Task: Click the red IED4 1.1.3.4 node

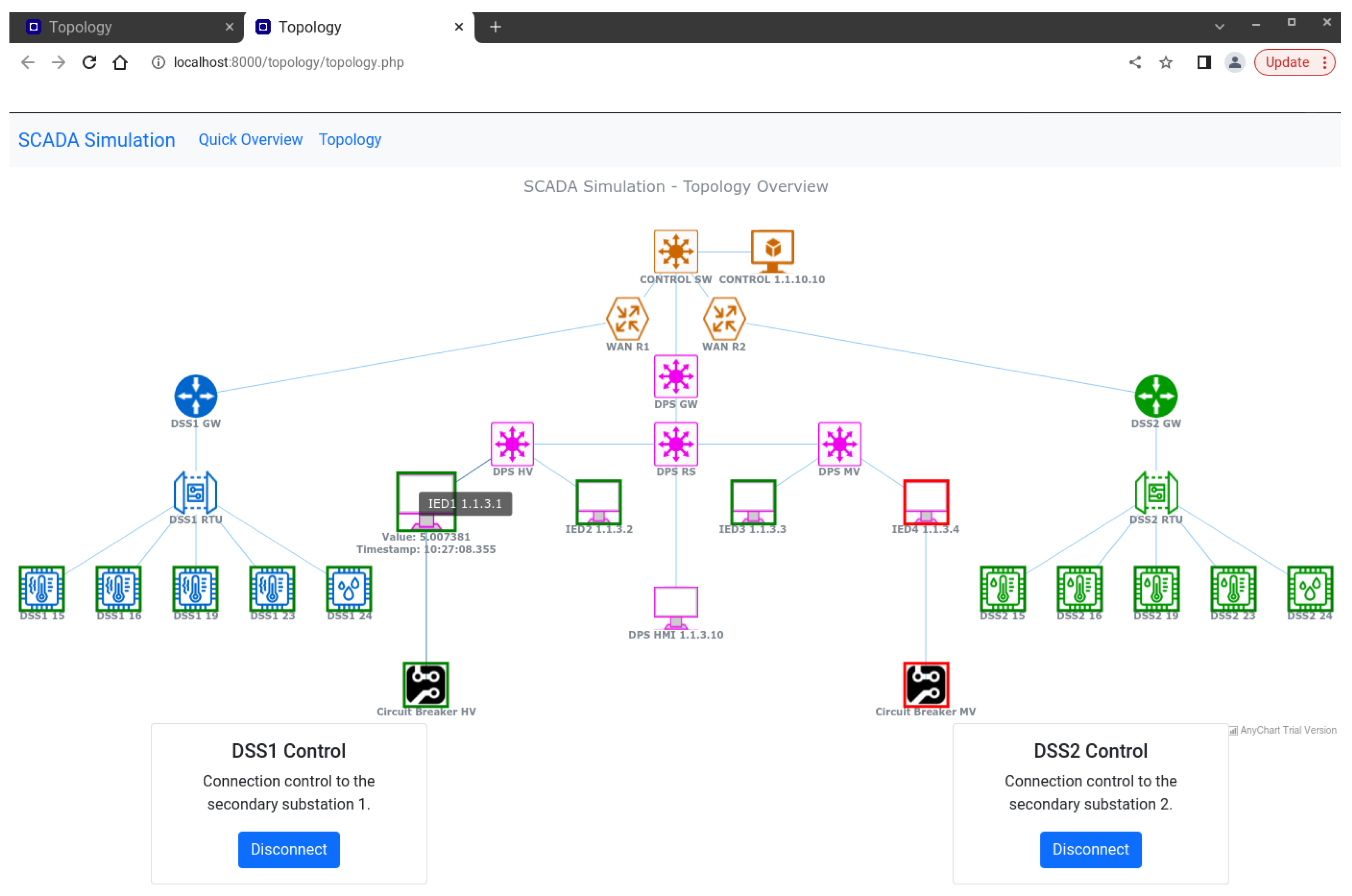Action: [925, 502]
